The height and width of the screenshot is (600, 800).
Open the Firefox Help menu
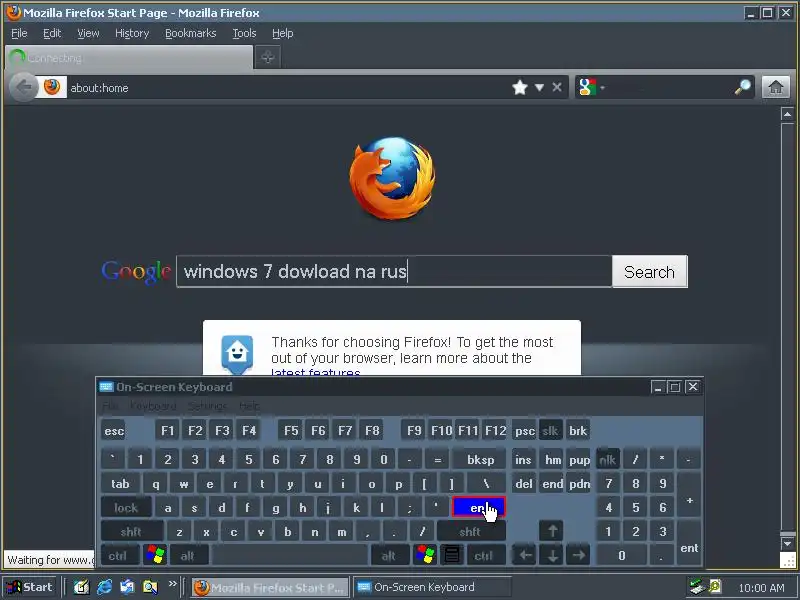[282, 33]
